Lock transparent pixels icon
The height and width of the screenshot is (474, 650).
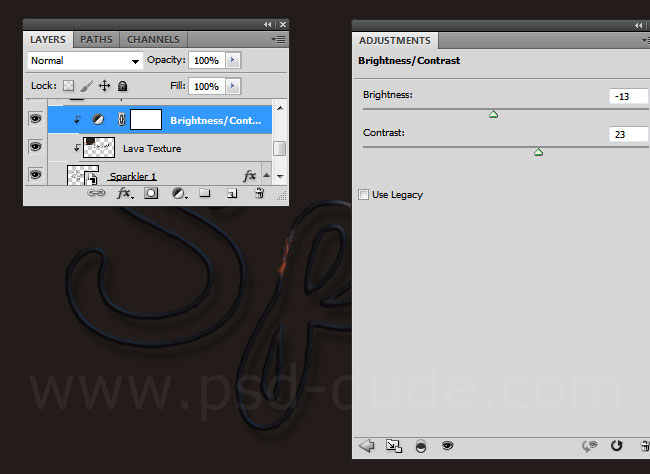[68, 86]
